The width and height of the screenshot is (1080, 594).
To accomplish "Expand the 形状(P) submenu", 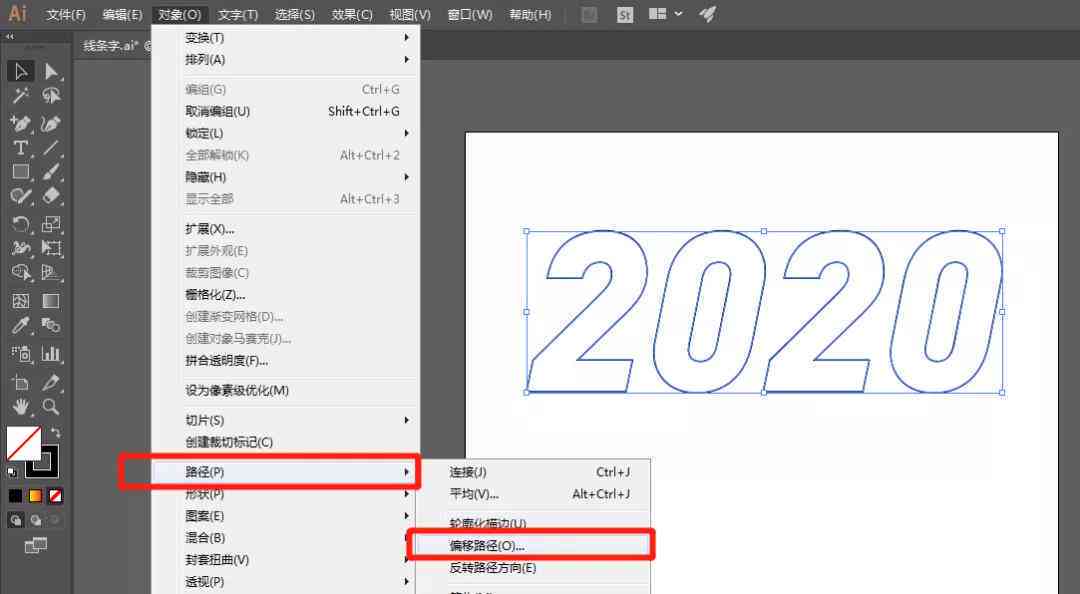I will pyautogui.click(x=286, y=494).
